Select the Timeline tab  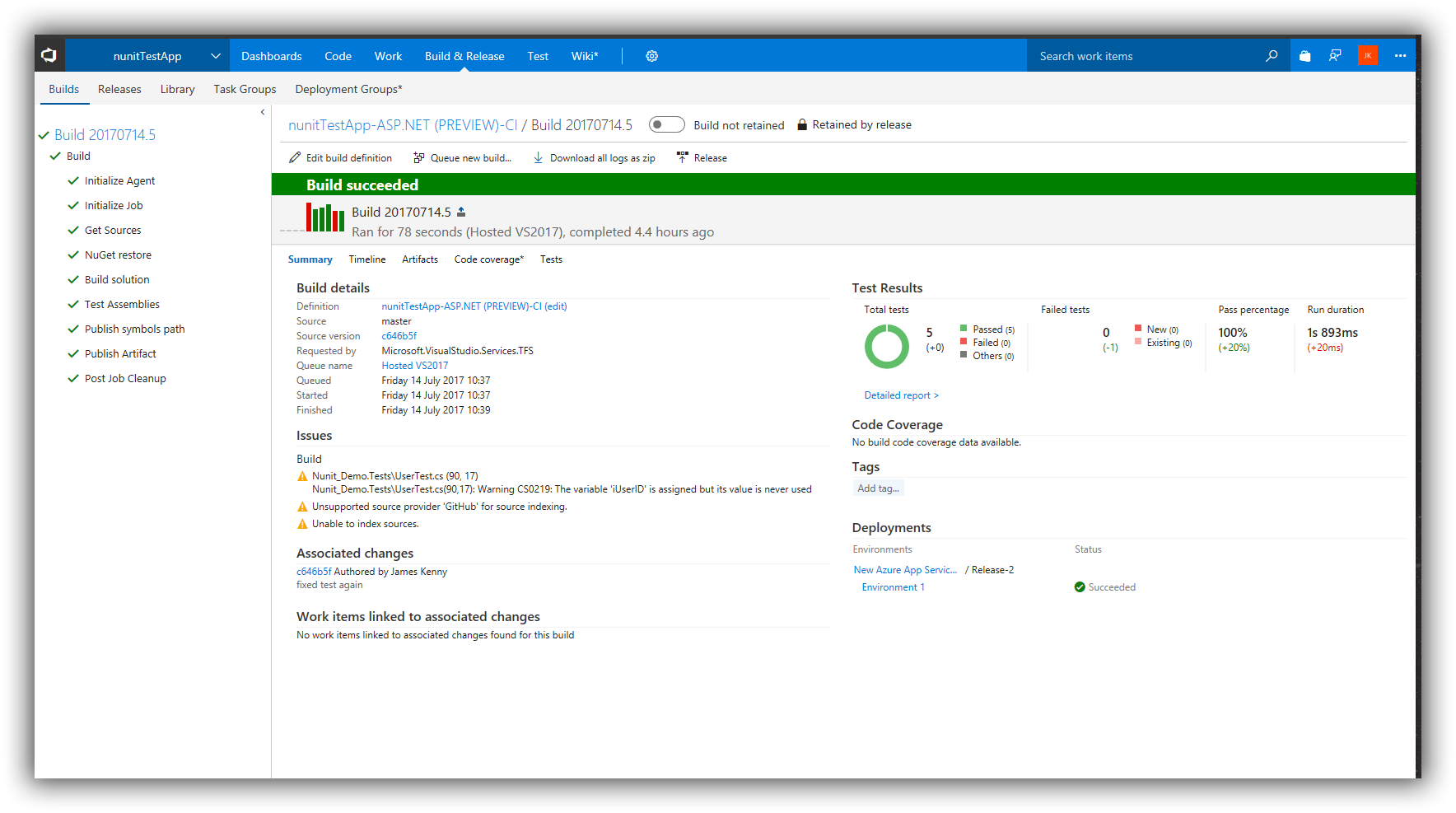[367, 259]
